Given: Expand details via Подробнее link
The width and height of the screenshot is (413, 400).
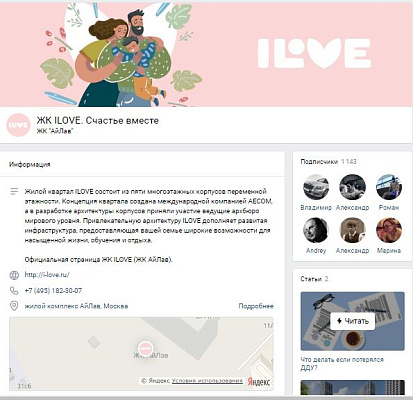Looking at the screenshot, I should pyautogui.click(x=256, y=306).
